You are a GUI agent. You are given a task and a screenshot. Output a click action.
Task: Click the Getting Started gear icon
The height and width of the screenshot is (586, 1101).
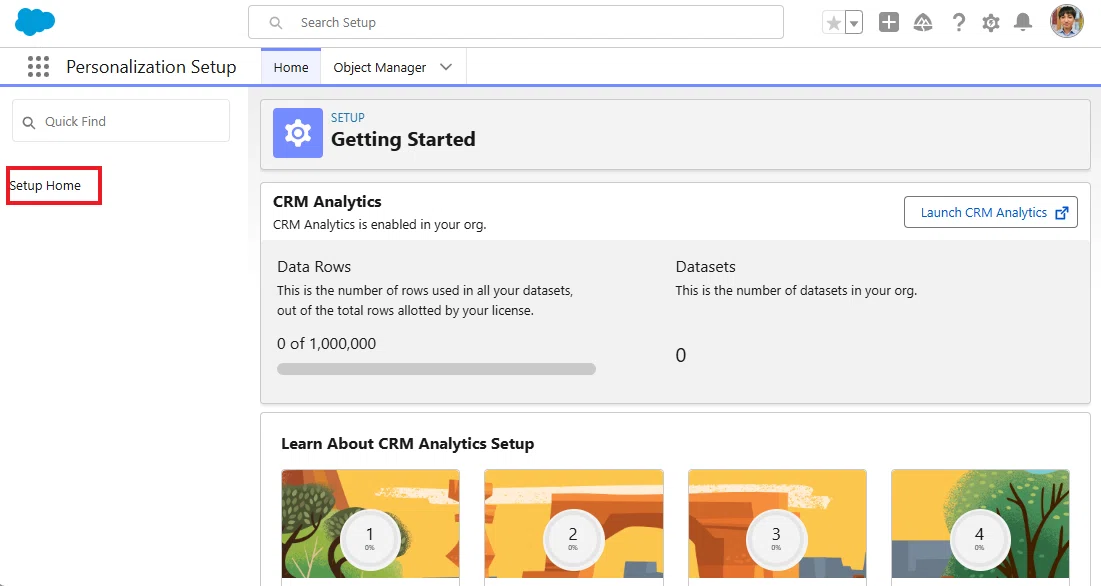pos(298,133)
